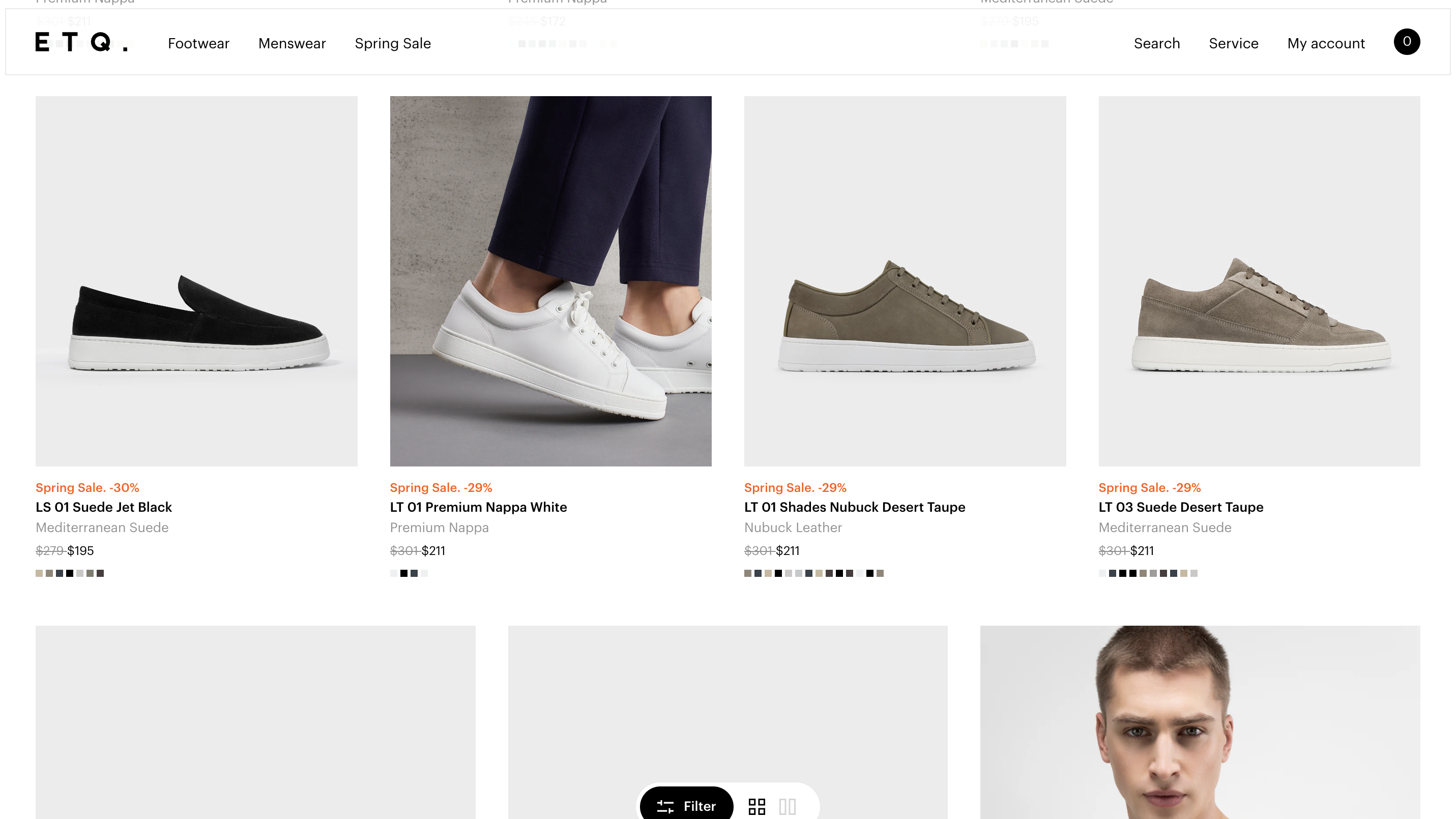Click 'Nubuck Leather' material text

pos(793,528)
